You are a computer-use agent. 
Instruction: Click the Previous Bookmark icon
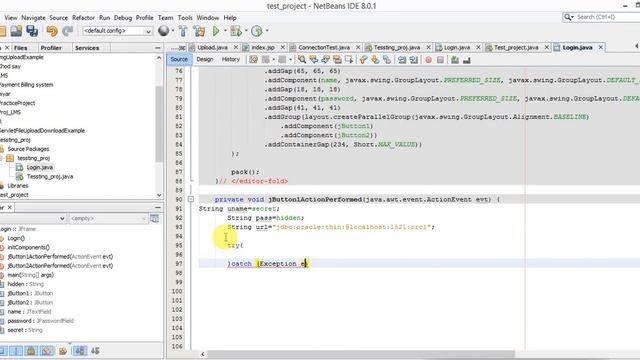tap(363, 60)
